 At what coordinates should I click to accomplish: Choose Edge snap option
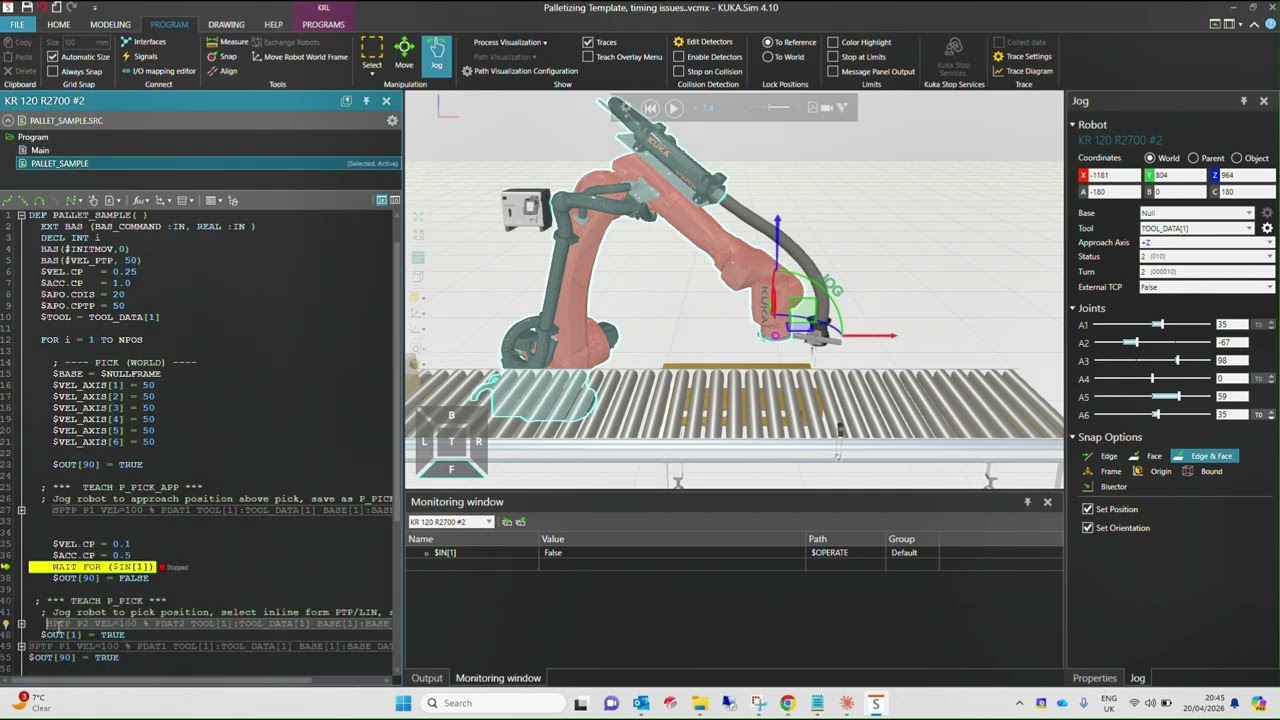pos(1102,456)
